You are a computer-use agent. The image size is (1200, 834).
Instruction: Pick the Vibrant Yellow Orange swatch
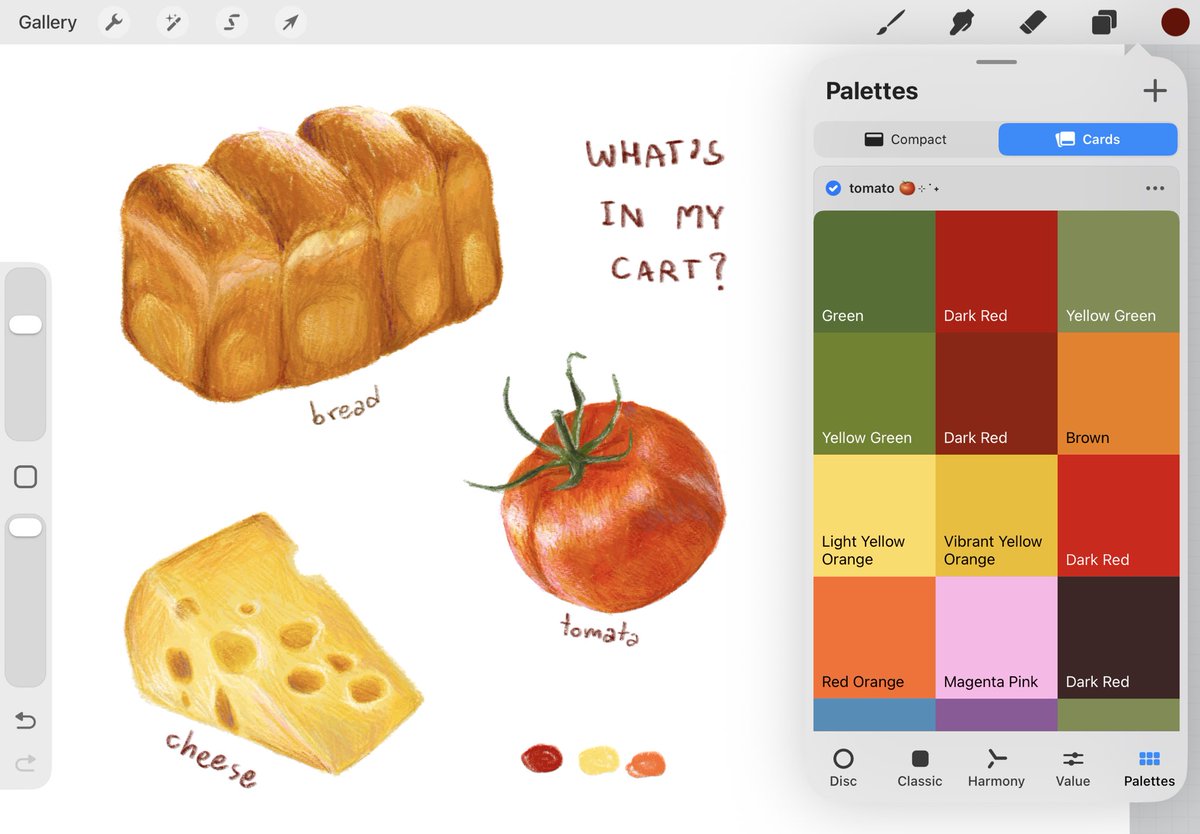point(996,515)
